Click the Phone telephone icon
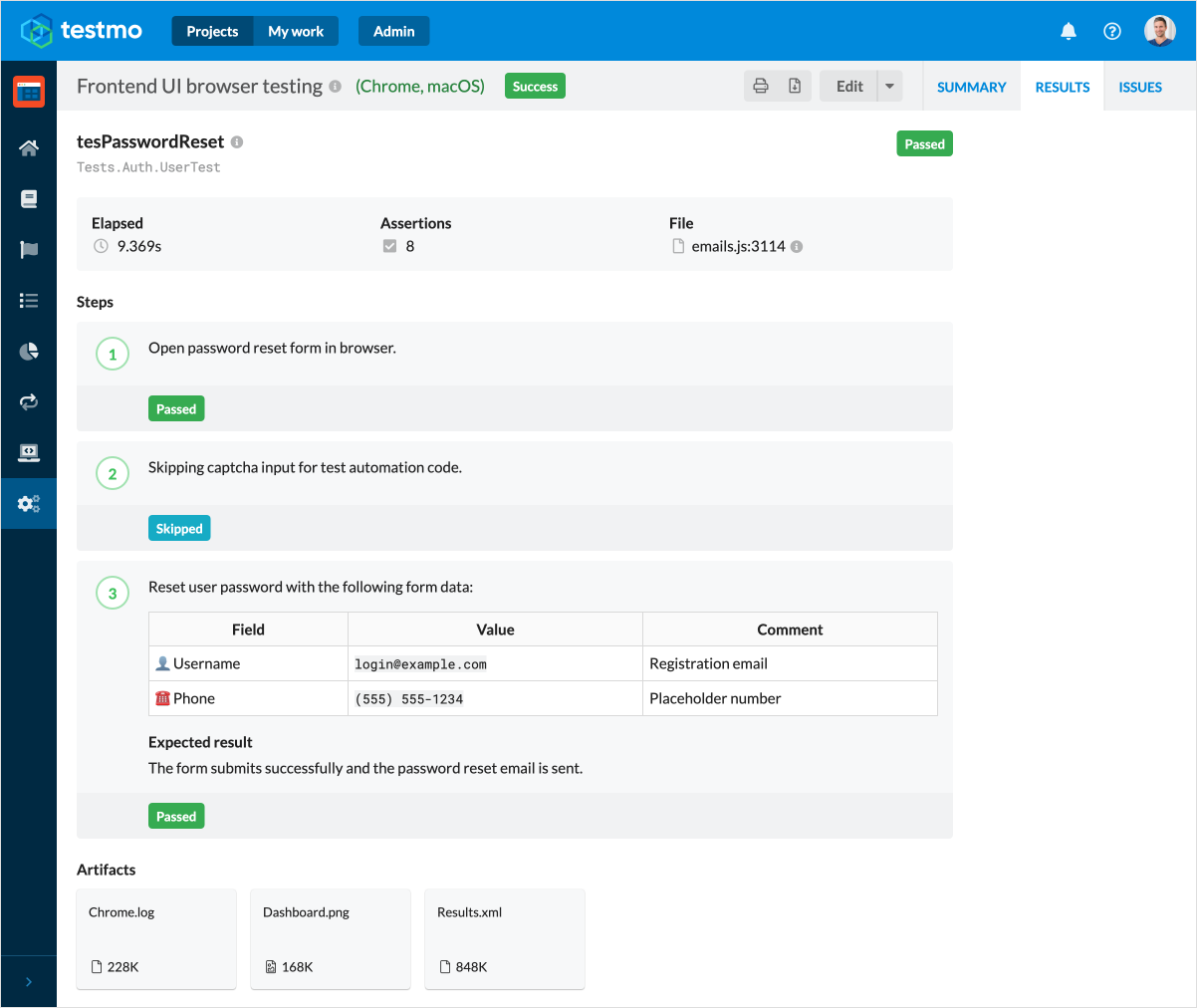1197x1008 pixels. click(x=163, y=698)
